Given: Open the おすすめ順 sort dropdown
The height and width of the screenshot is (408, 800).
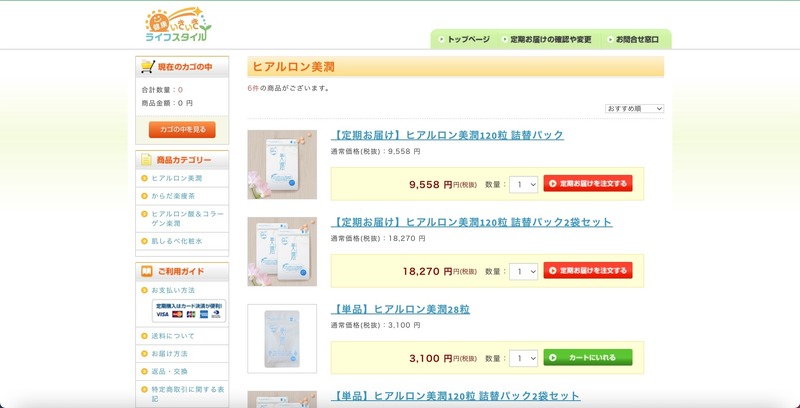Looking at the screenshot, I should (634, 108).
